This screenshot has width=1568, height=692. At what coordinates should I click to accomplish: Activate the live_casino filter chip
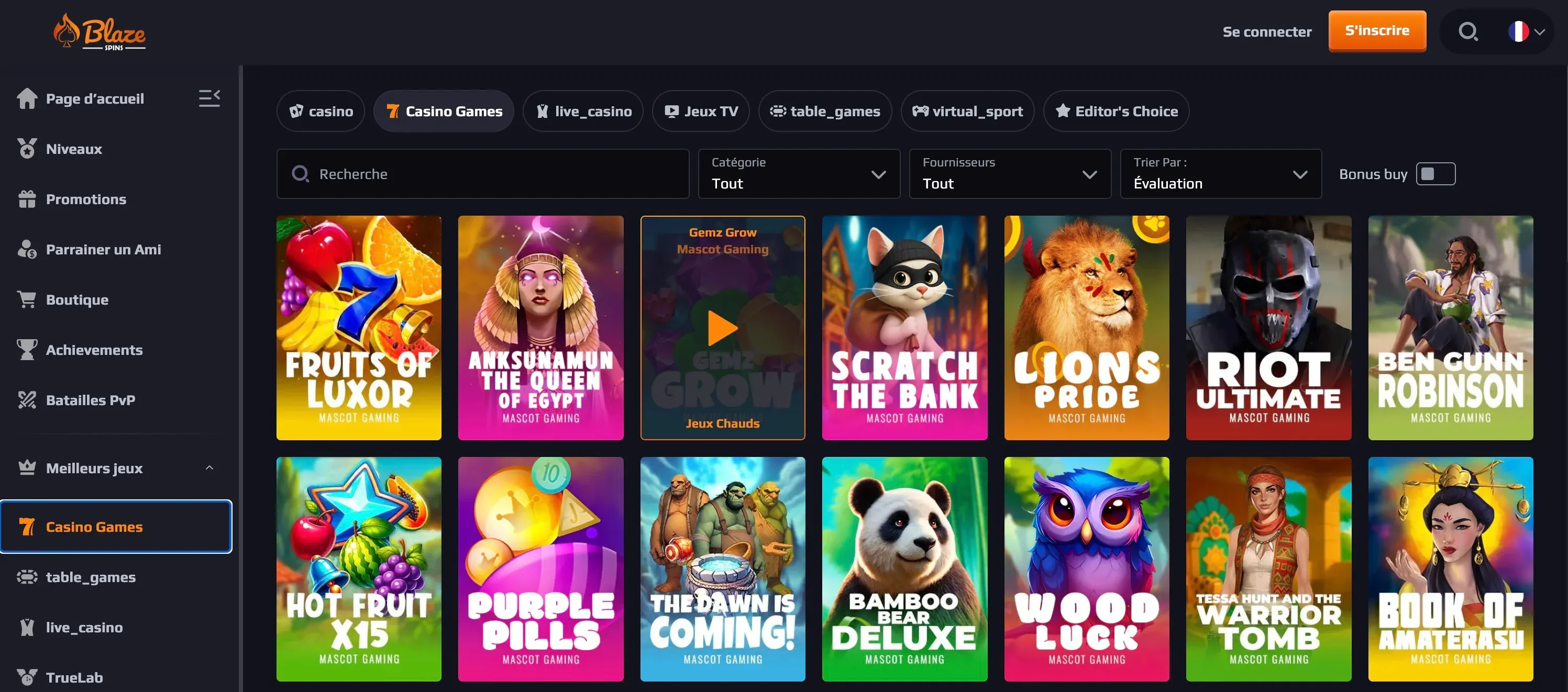point(582,111)
